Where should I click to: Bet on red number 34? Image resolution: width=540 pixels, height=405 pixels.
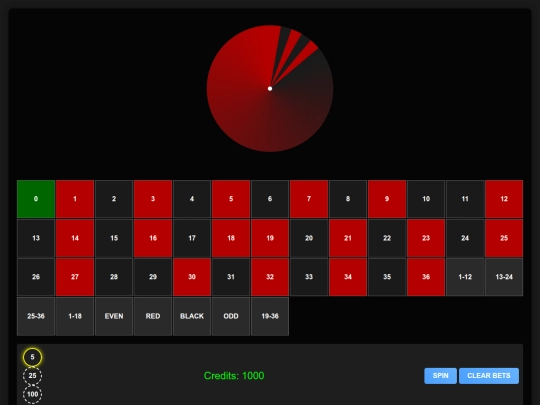tap(348, 277)
